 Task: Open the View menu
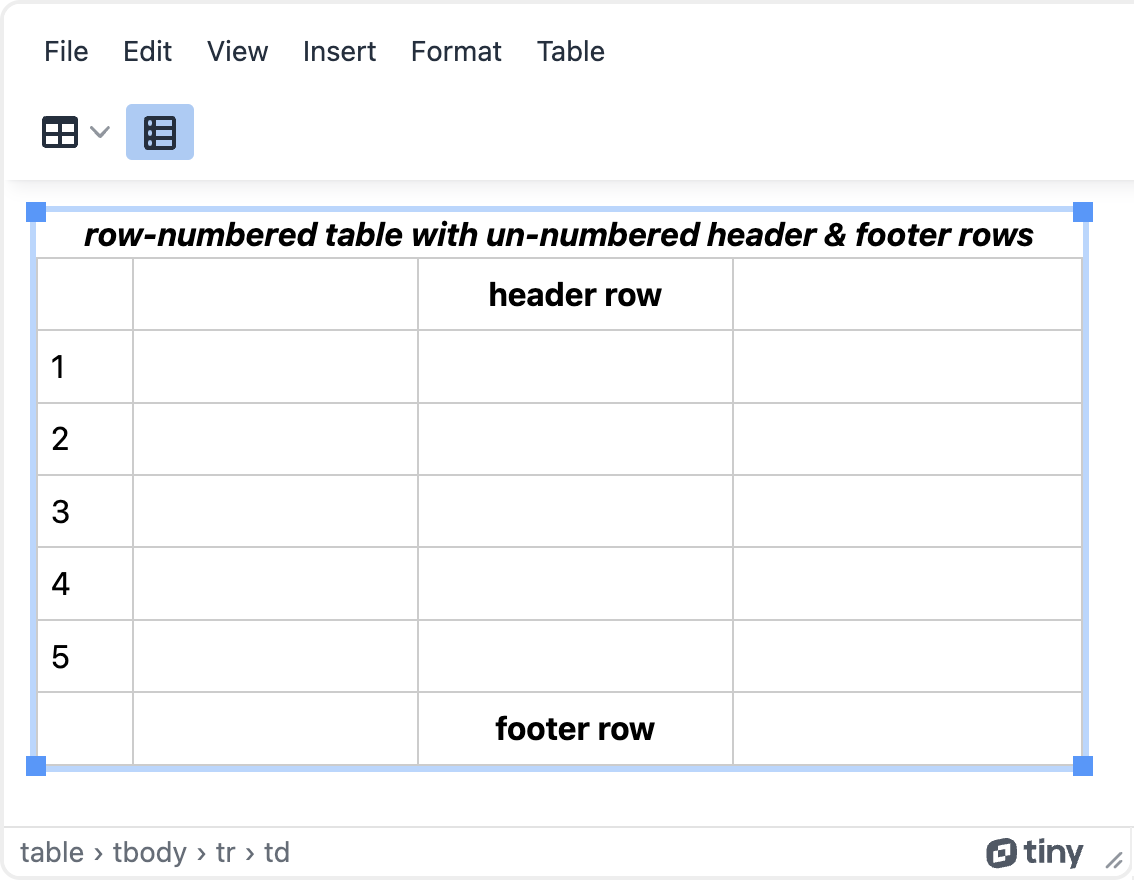[237, 51]
